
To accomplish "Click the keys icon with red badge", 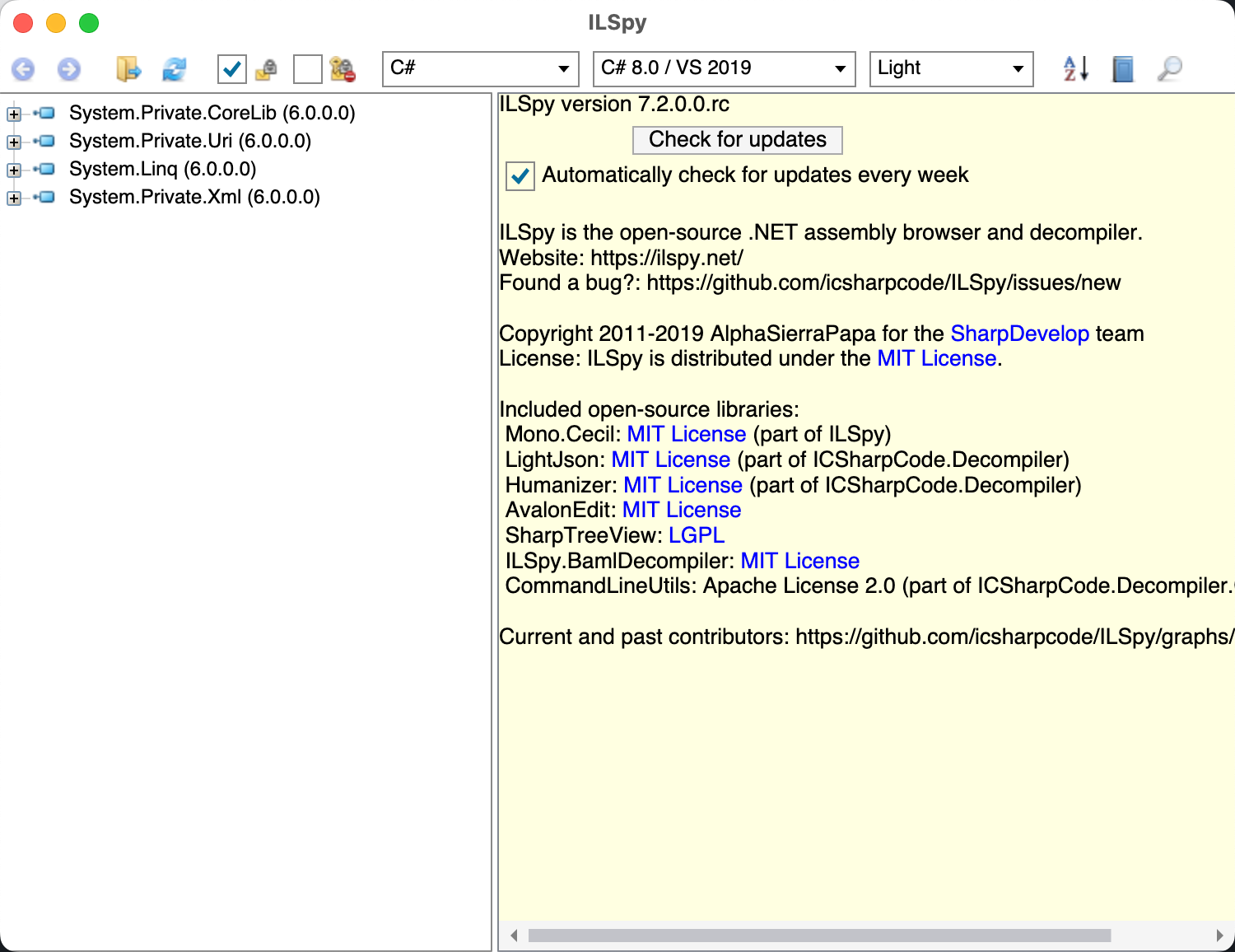I will [x=342, y=69].
